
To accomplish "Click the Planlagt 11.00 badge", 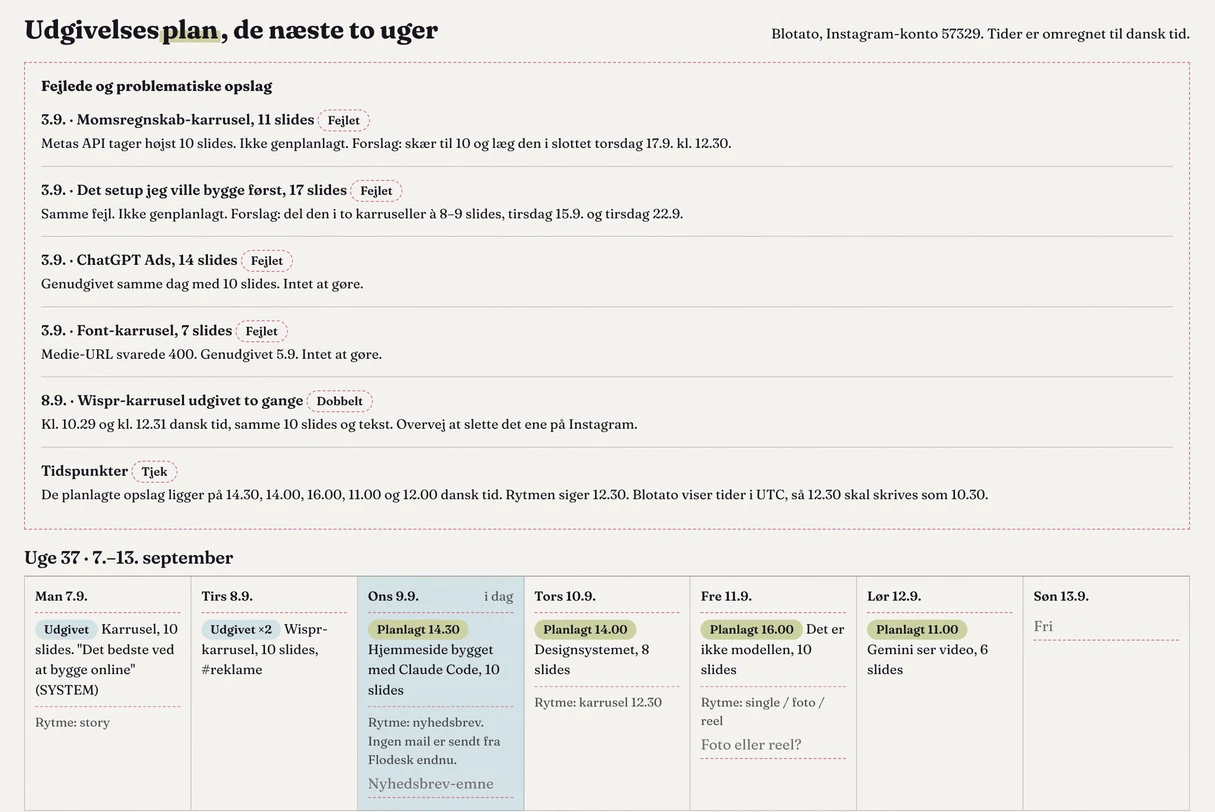I will coord(917,630).
